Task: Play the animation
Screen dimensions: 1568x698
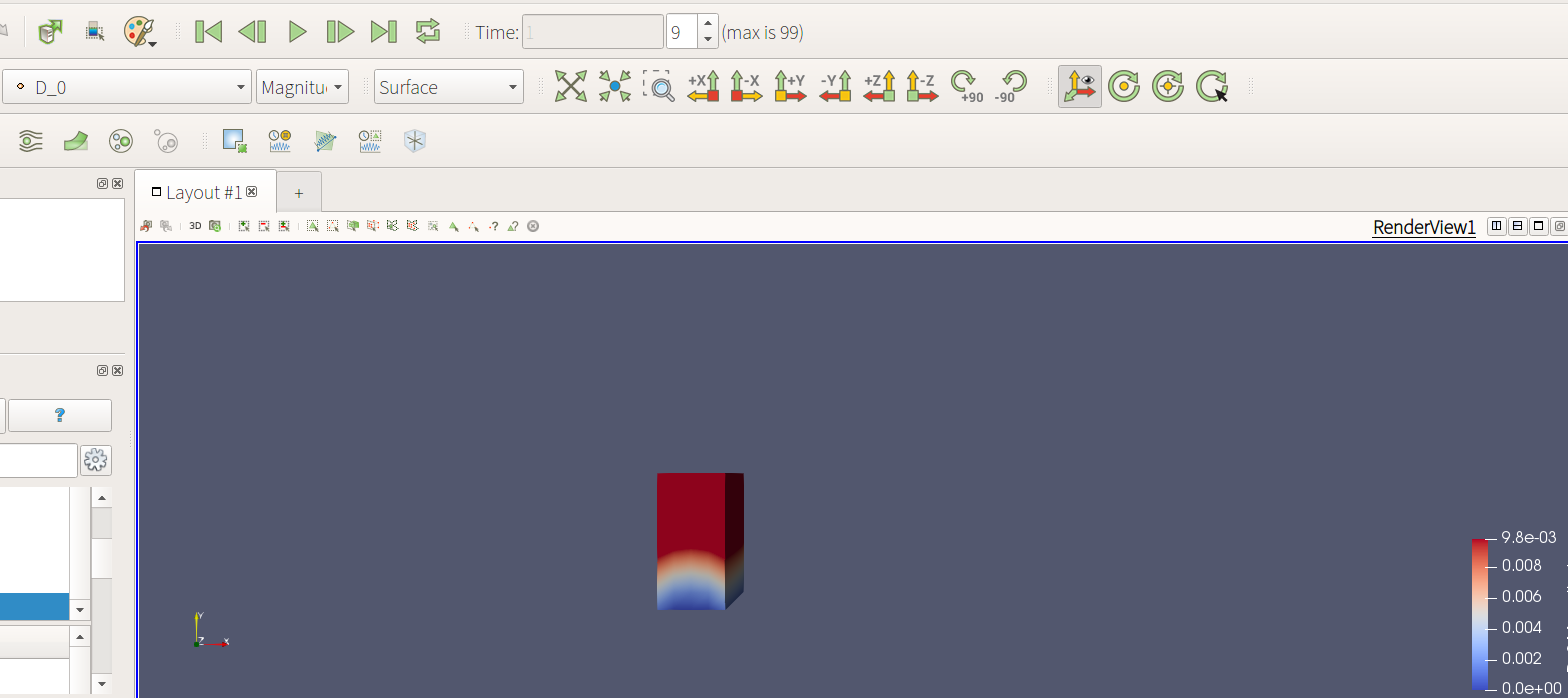Action: click(x=297, y=32)
